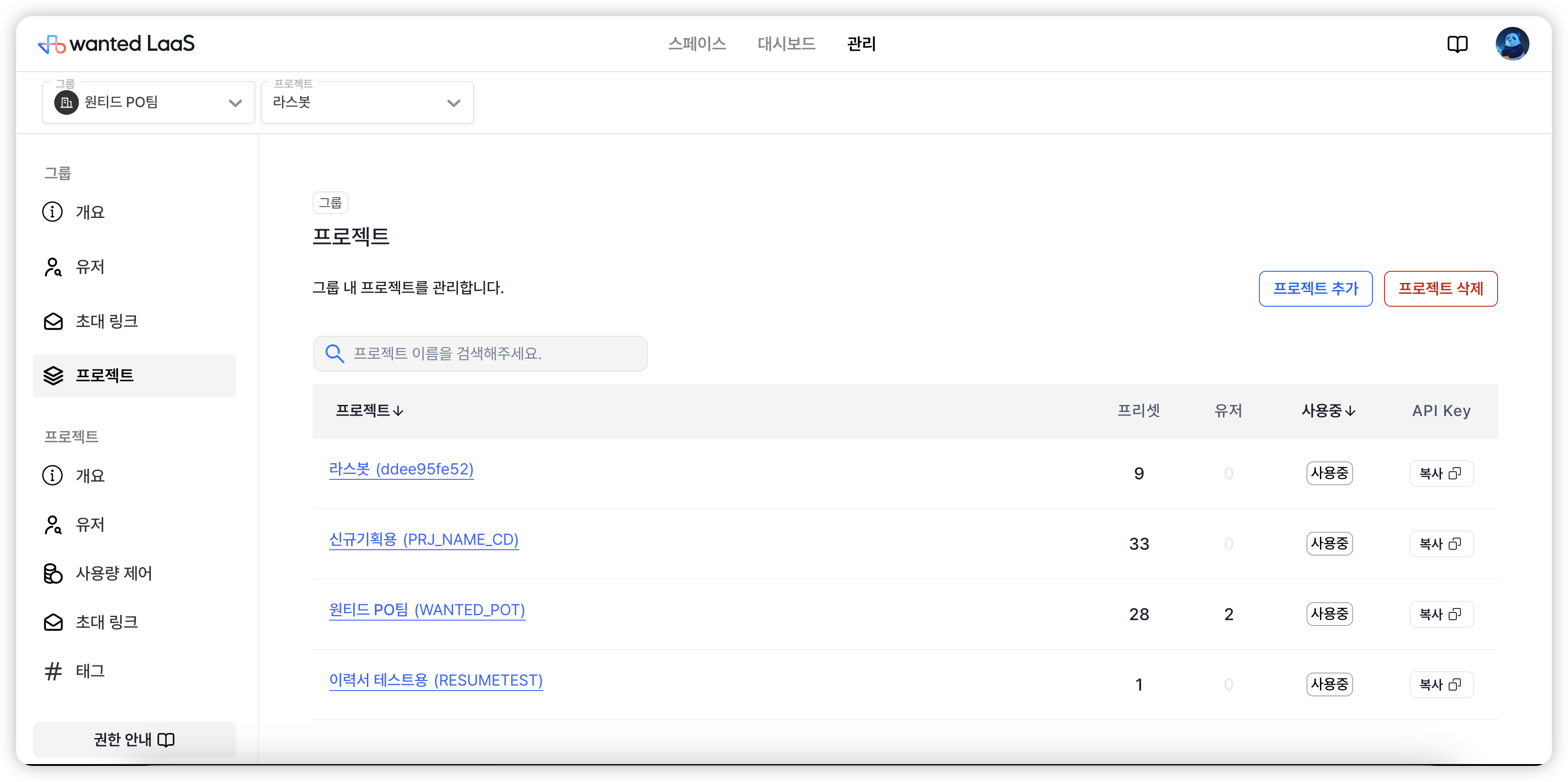Copy the API key for 이력서 테스트용

point(1441,685)
